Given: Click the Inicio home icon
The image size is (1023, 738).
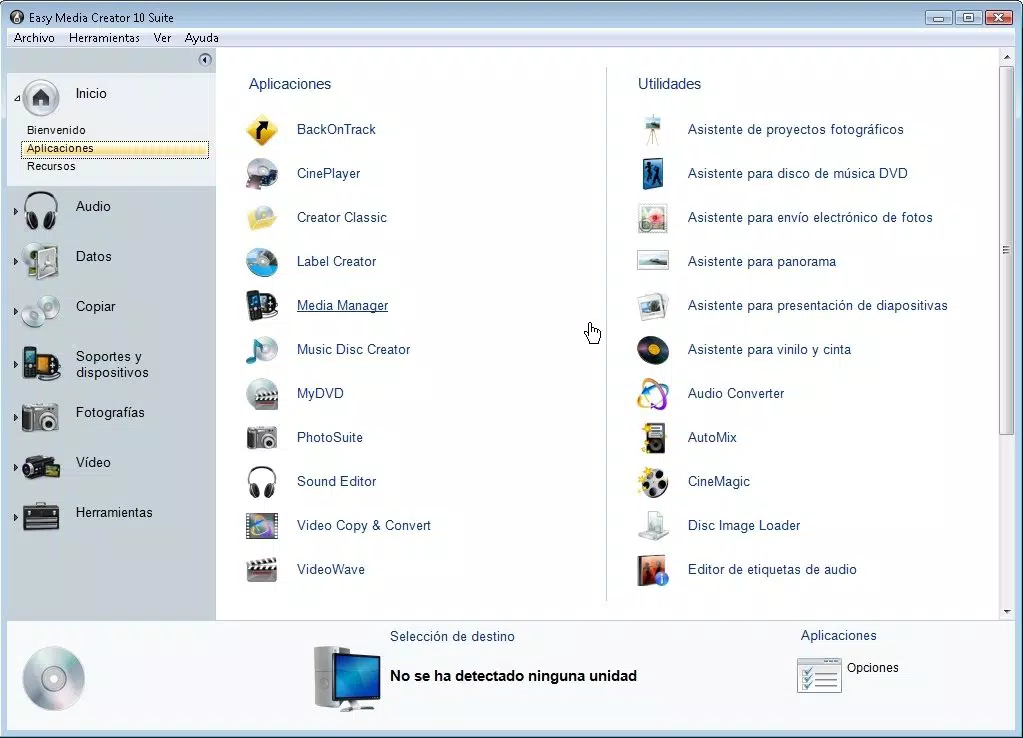Looking at the screenshot, I should pyautogui.click(x=41, y=98).
